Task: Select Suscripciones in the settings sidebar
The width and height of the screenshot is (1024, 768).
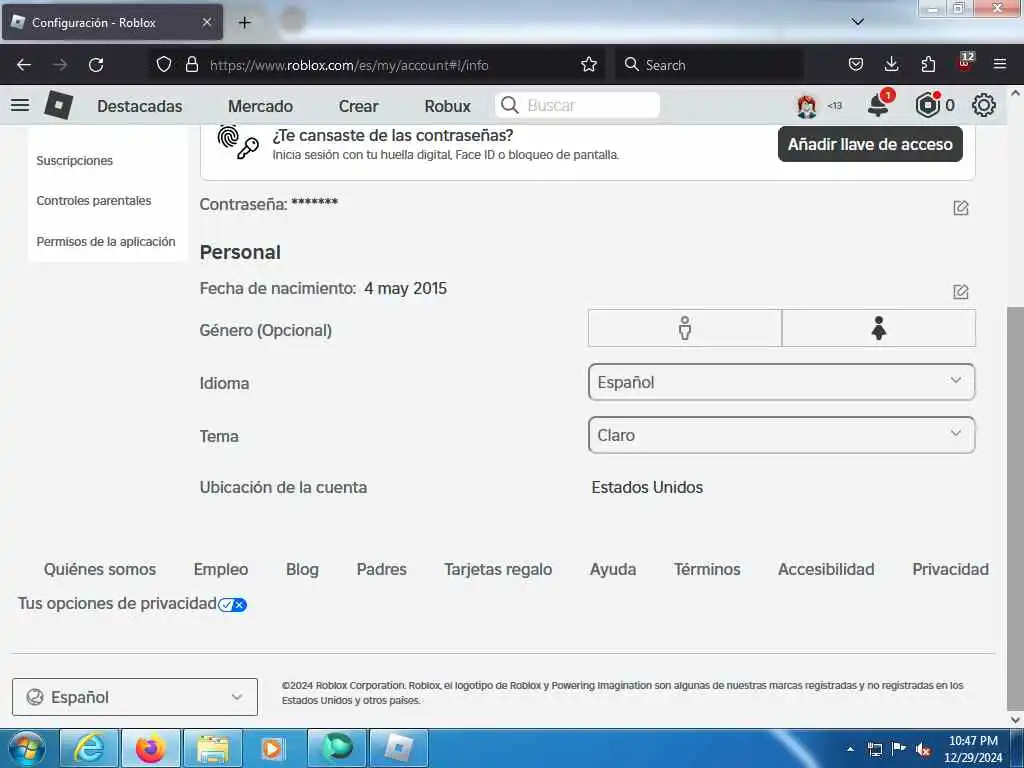Action: pyautogui.click(x=74, y=161)
